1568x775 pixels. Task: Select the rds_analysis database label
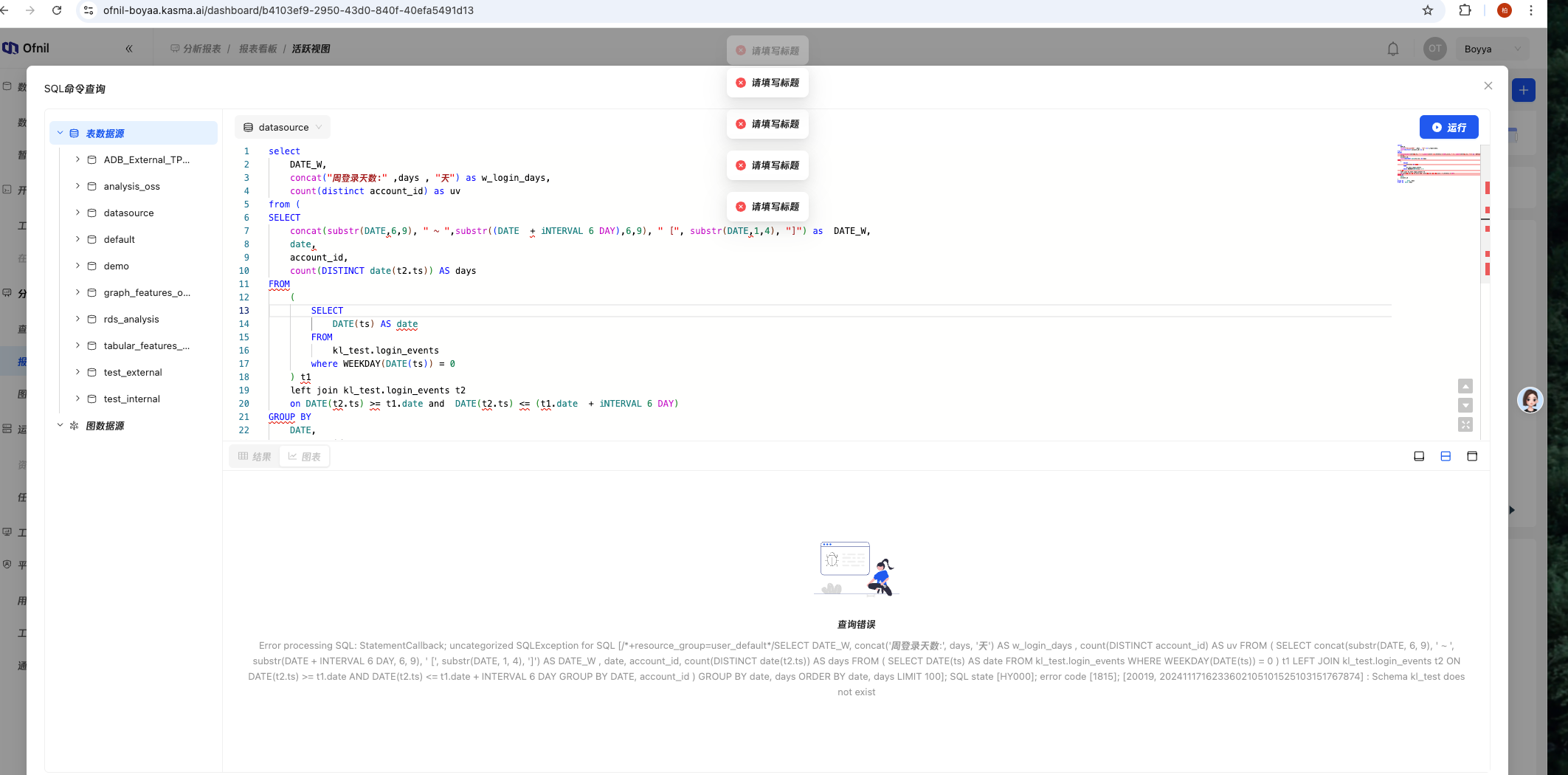[131, 319]
